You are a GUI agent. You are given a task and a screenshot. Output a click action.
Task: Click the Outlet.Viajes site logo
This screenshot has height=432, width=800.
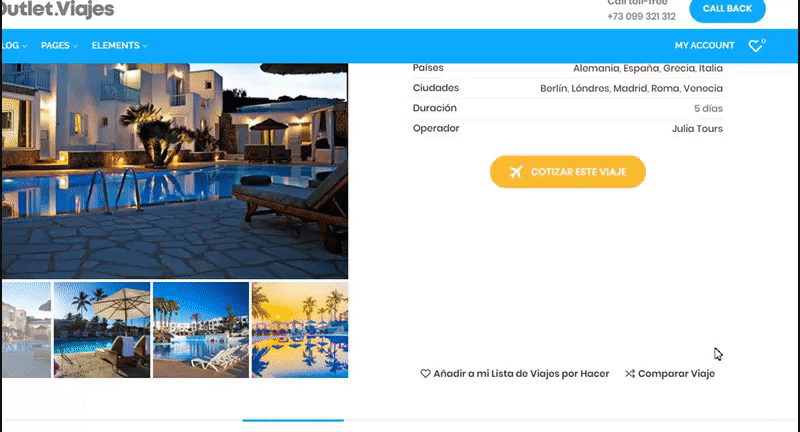tap(58, 9)
